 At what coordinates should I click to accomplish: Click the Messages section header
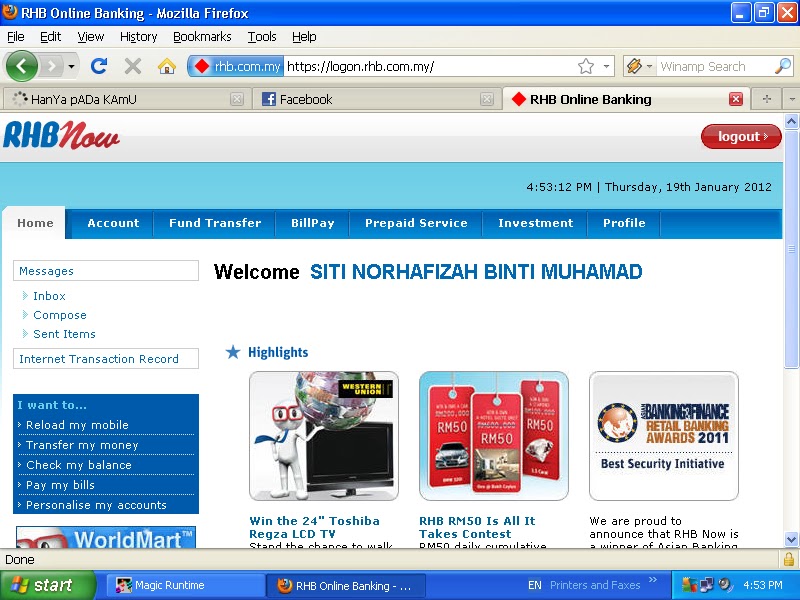coord(106,271)
